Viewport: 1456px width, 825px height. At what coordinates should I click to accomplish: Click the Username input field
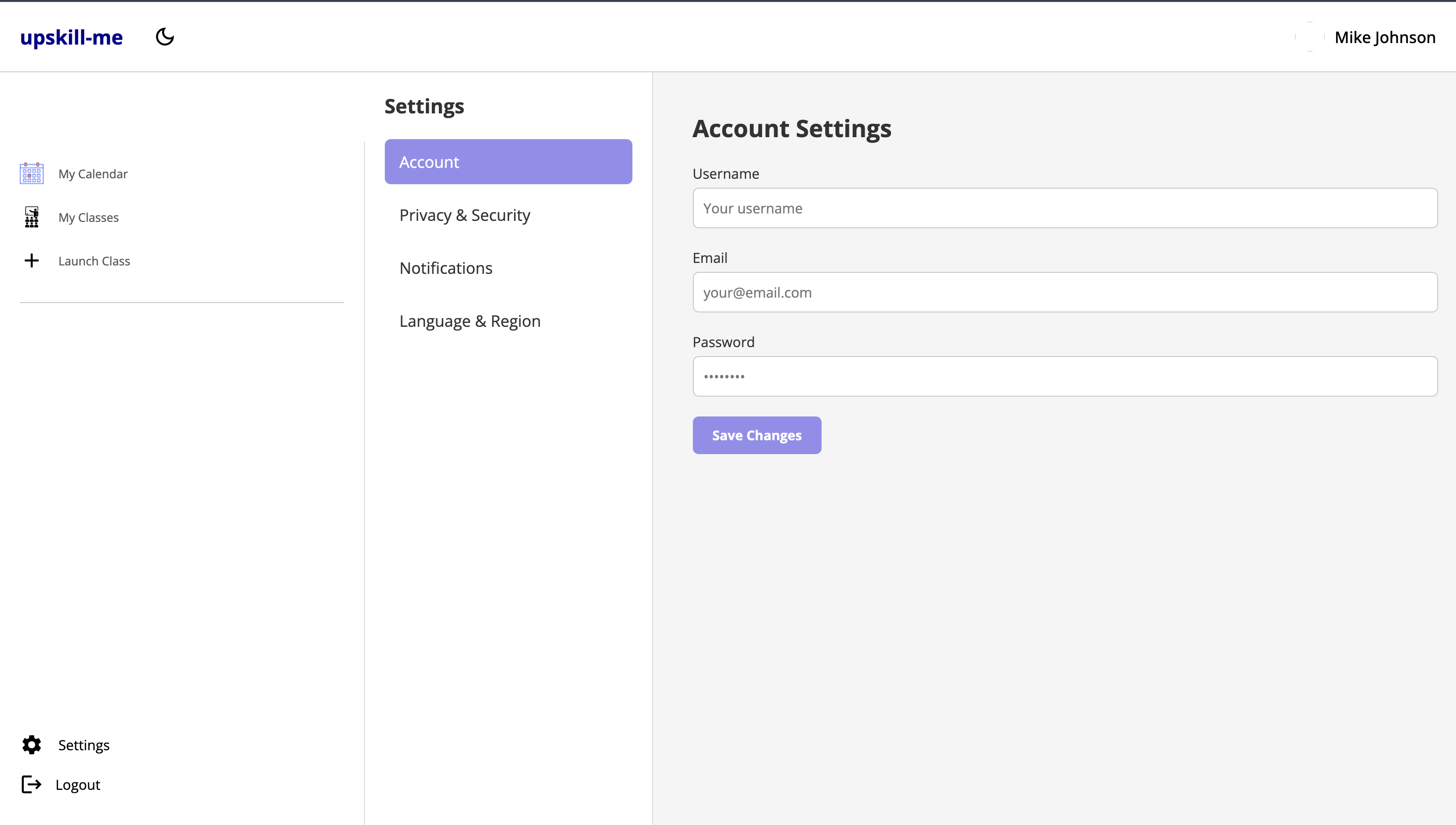pos(1065,208)
